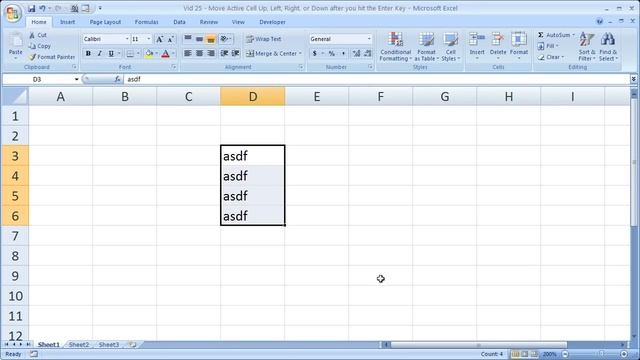Open the borders dropdown arrow
Screen dimensions: 640x360
[138, 53]
